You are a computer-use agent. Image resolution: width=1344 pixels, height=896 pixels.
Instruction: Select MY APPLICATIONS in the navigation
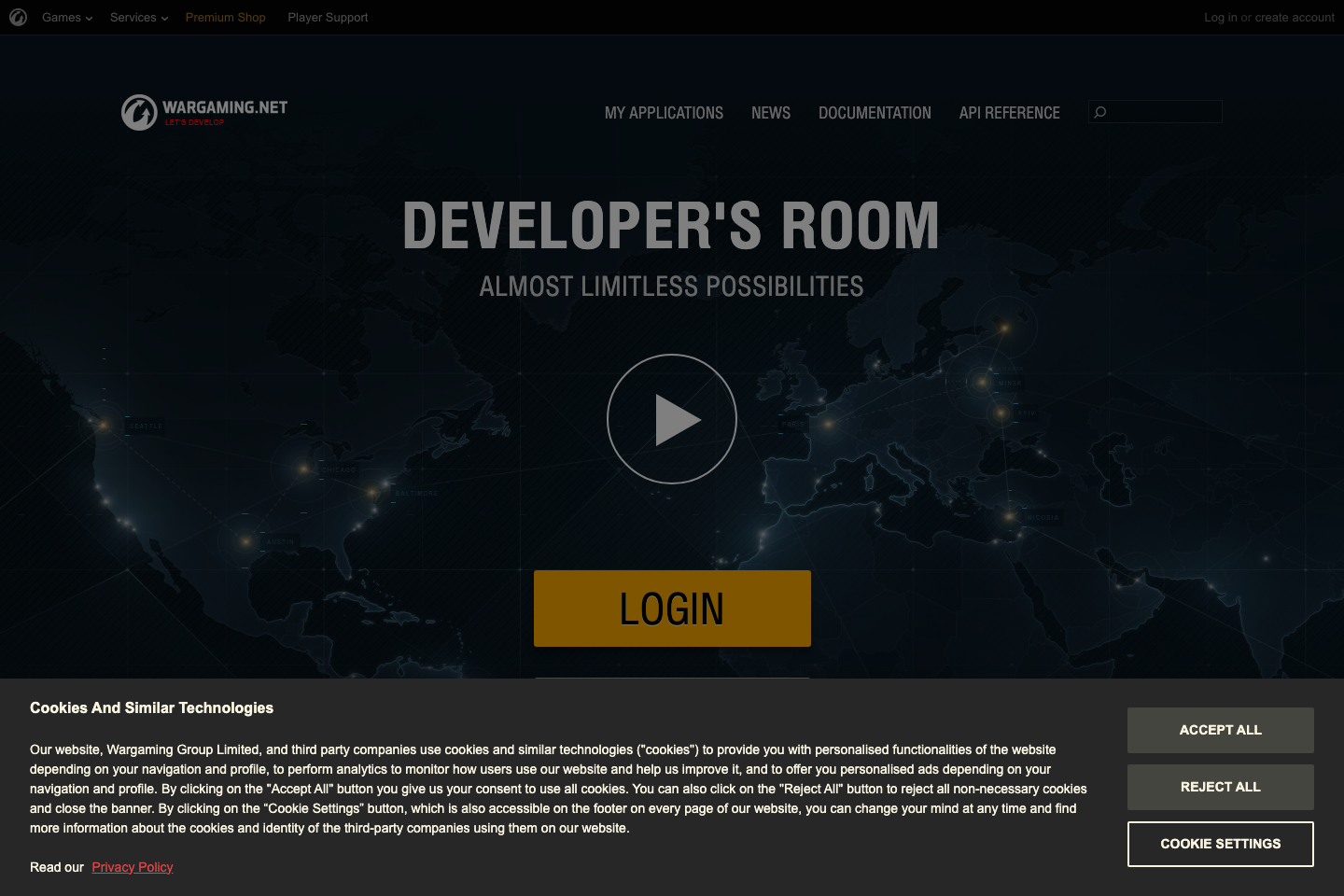664,112
